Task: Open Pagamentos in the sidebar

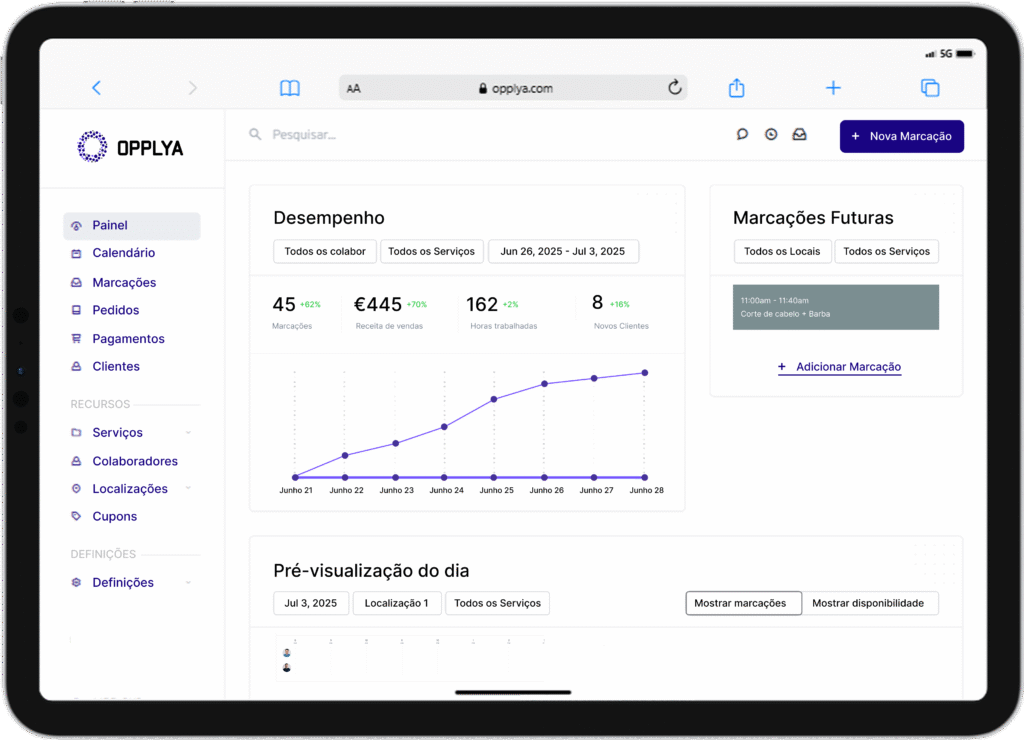Action: coord(128,339)
